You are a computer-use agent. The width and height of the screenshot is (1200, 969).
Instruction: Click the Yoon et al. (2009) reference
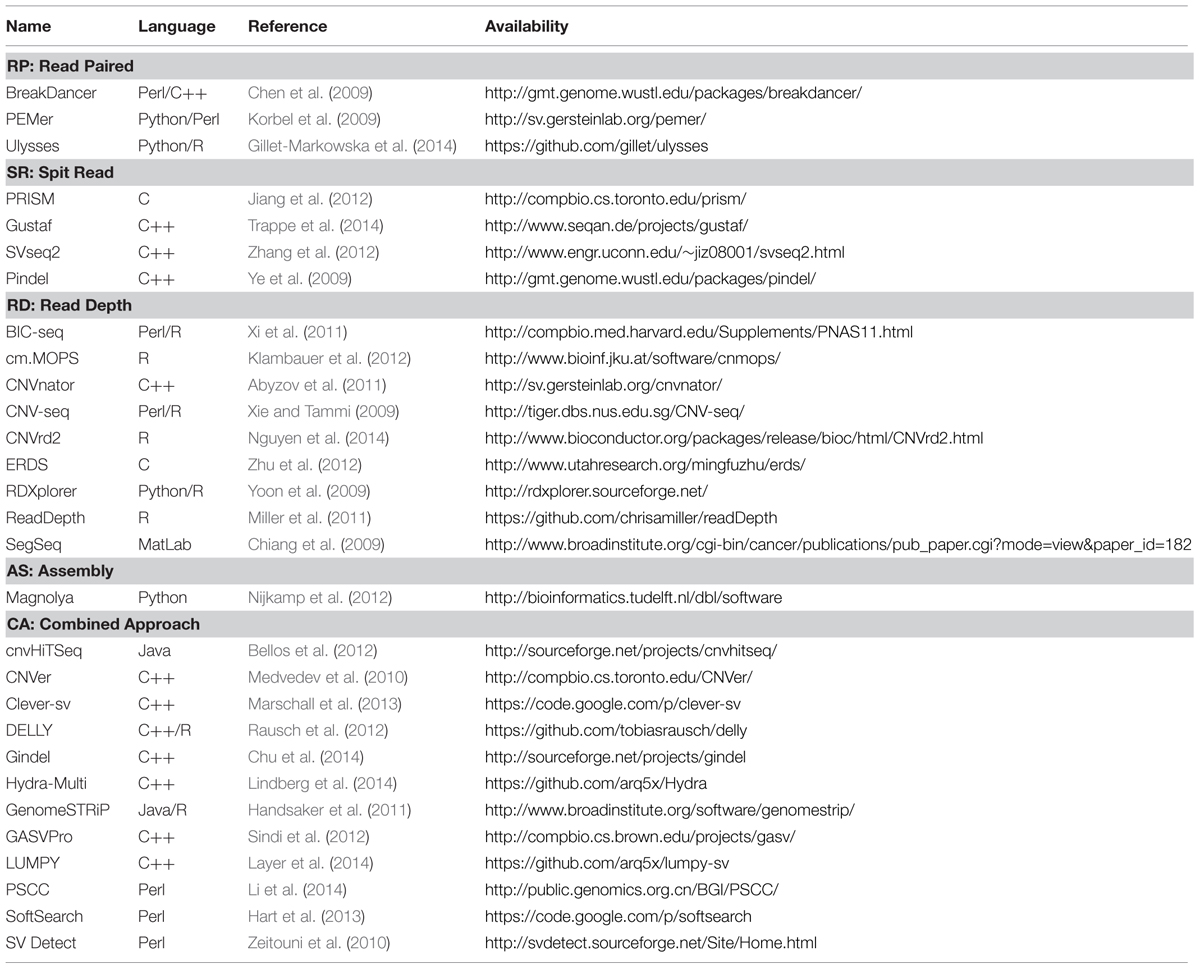[309, 490]
